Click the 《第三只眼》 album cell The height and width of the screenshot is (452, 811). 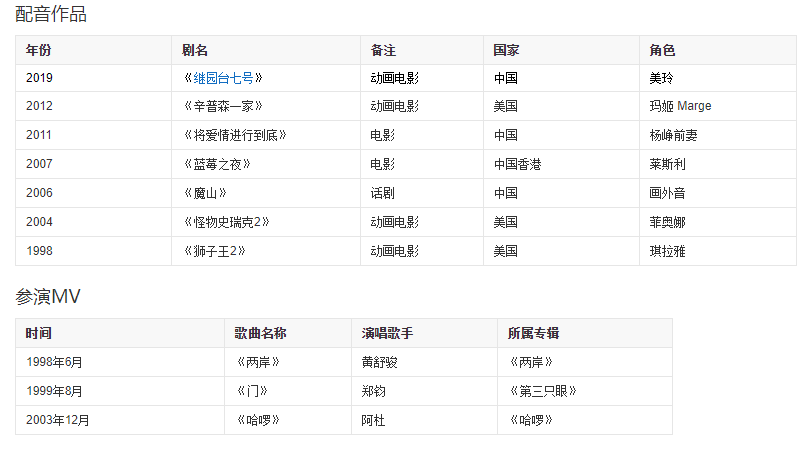pyautogui.click(x=543, y=391)
